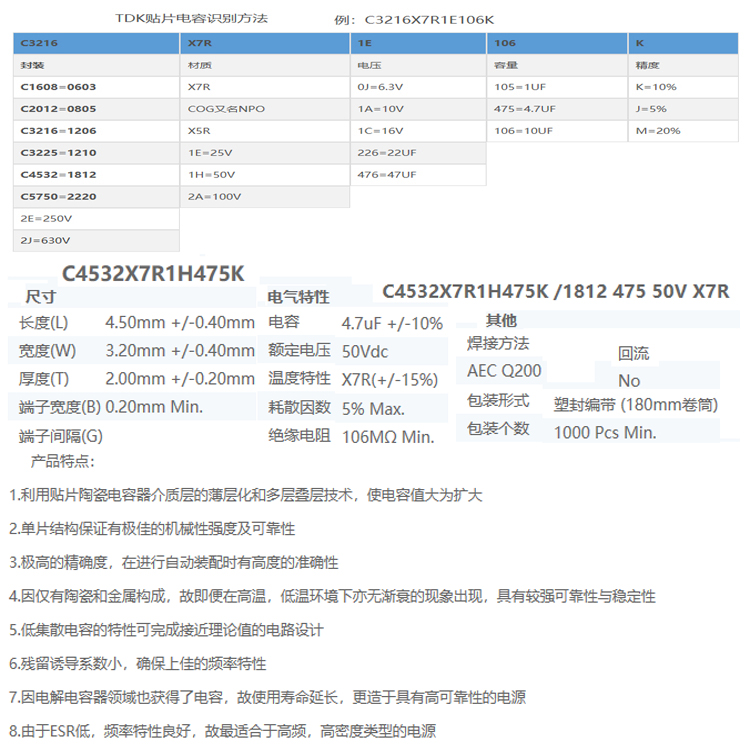The width and height of the screenshot is (750, 750).
Task: Click the 其他 section heading
Action: (x=501, y=320)
